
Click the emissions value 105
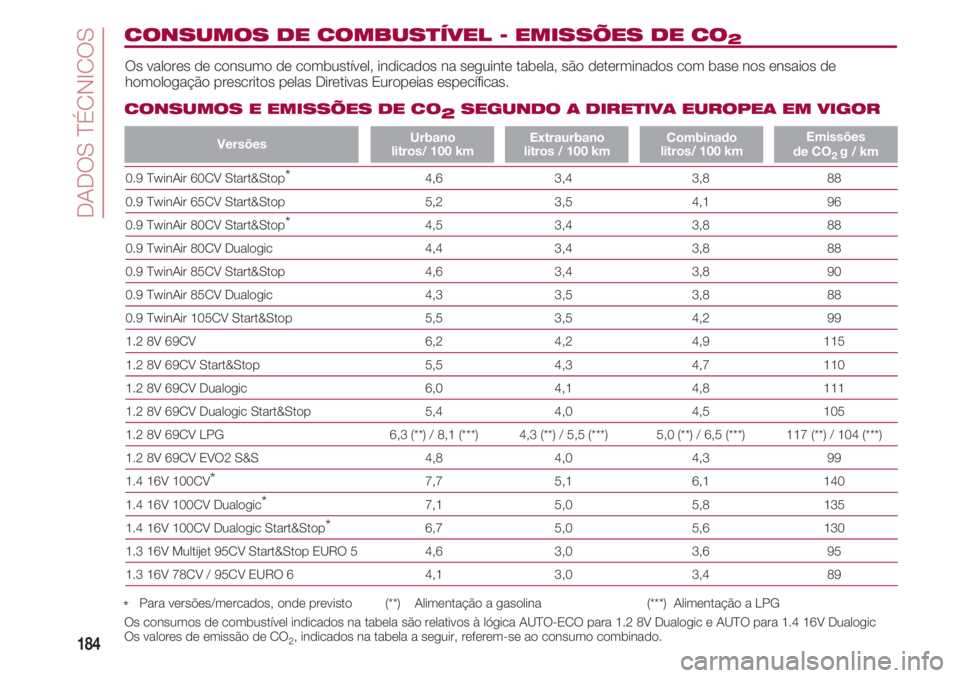click(834, 411)
